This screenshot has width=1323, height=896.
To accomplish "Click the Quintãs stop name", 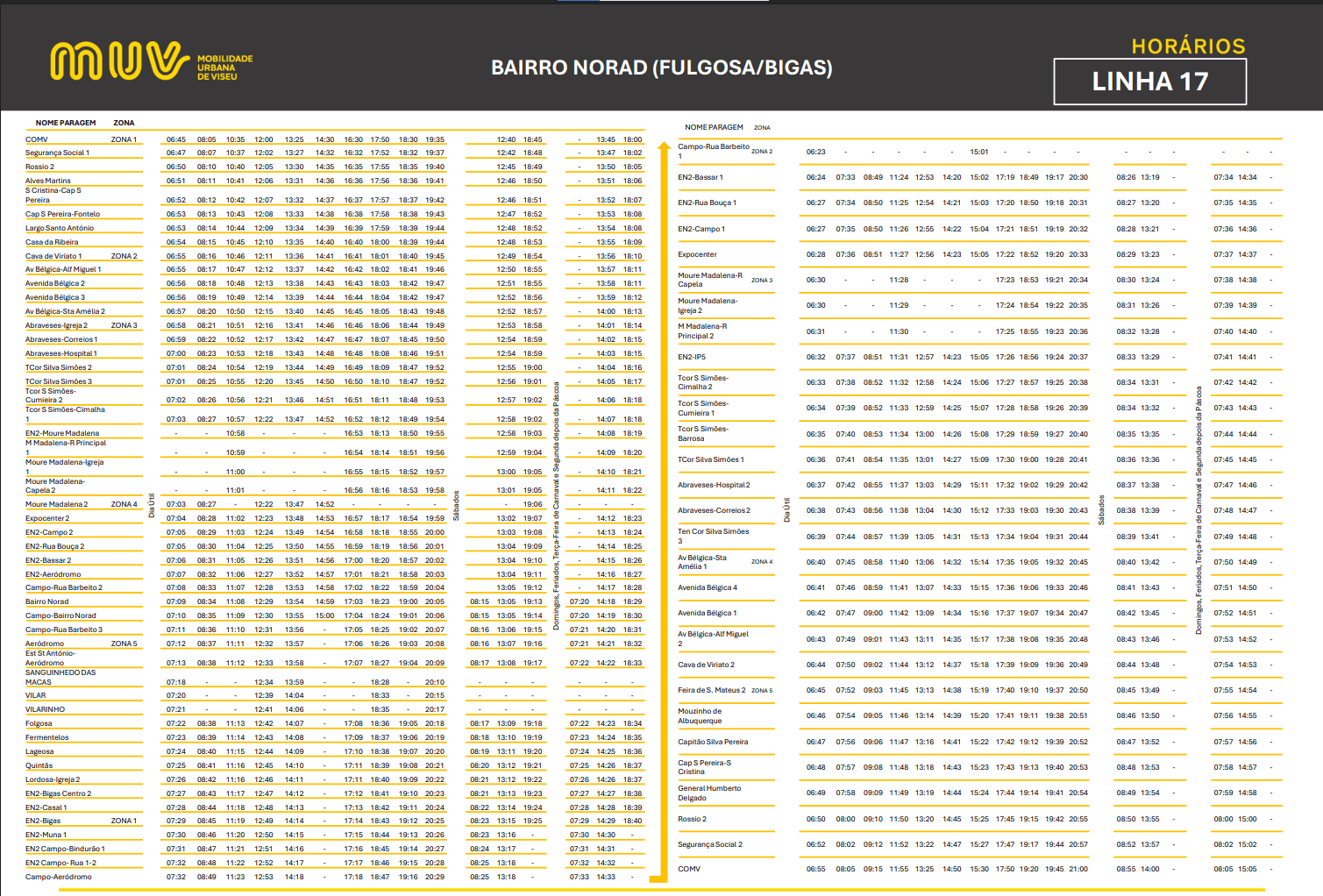I will click(39, 765).
